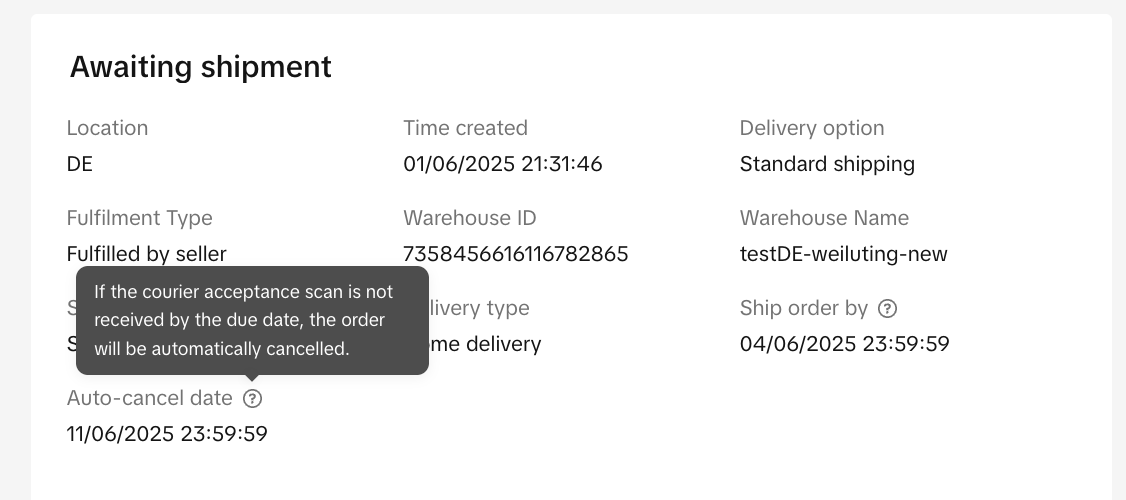This screenshot has height=500, width=1126.
Task: Click the Warehouse ID label
Action: click(x=470, y=218)
